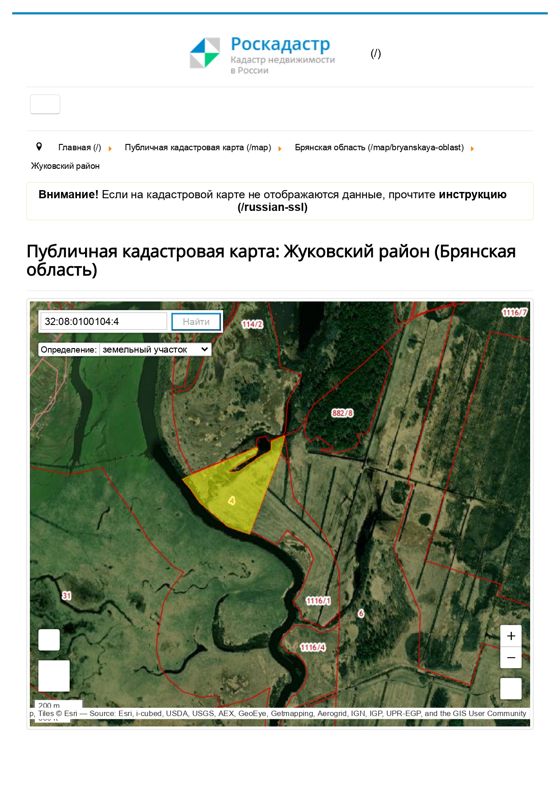Click the larger white square above scale bar

pyautogui.click(x=54, y=676)
